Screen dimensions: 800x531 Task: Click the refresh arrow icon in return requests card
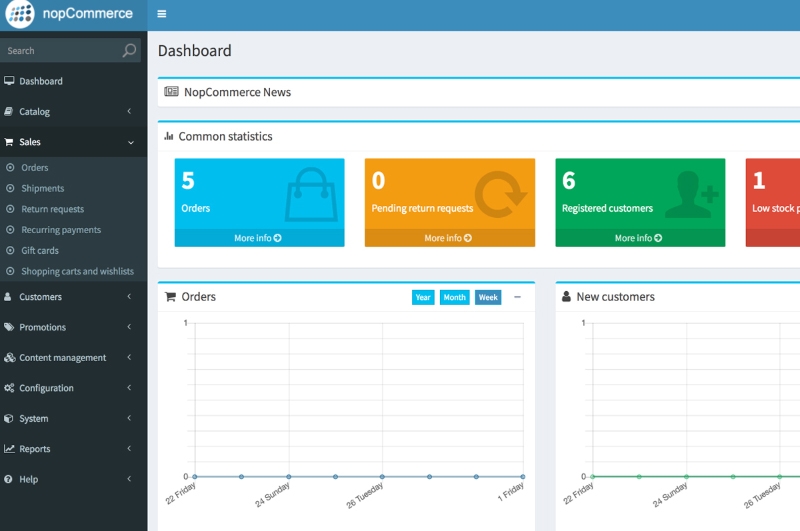[x=501, y=194]
